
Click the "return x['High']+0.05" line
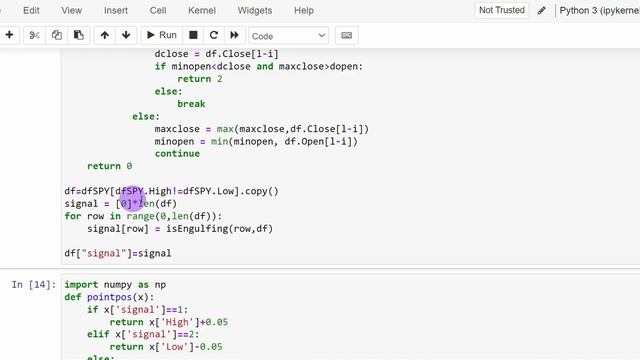pos(169,322)
